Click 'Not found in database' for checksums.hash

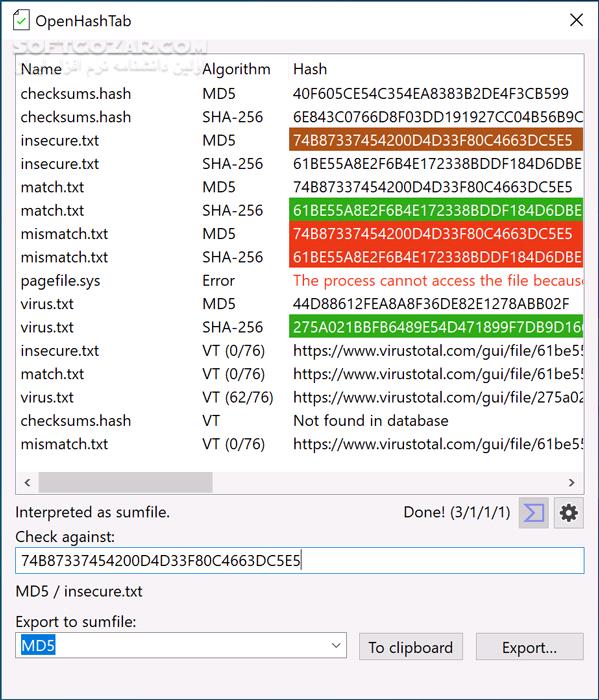tap(370, 421)
